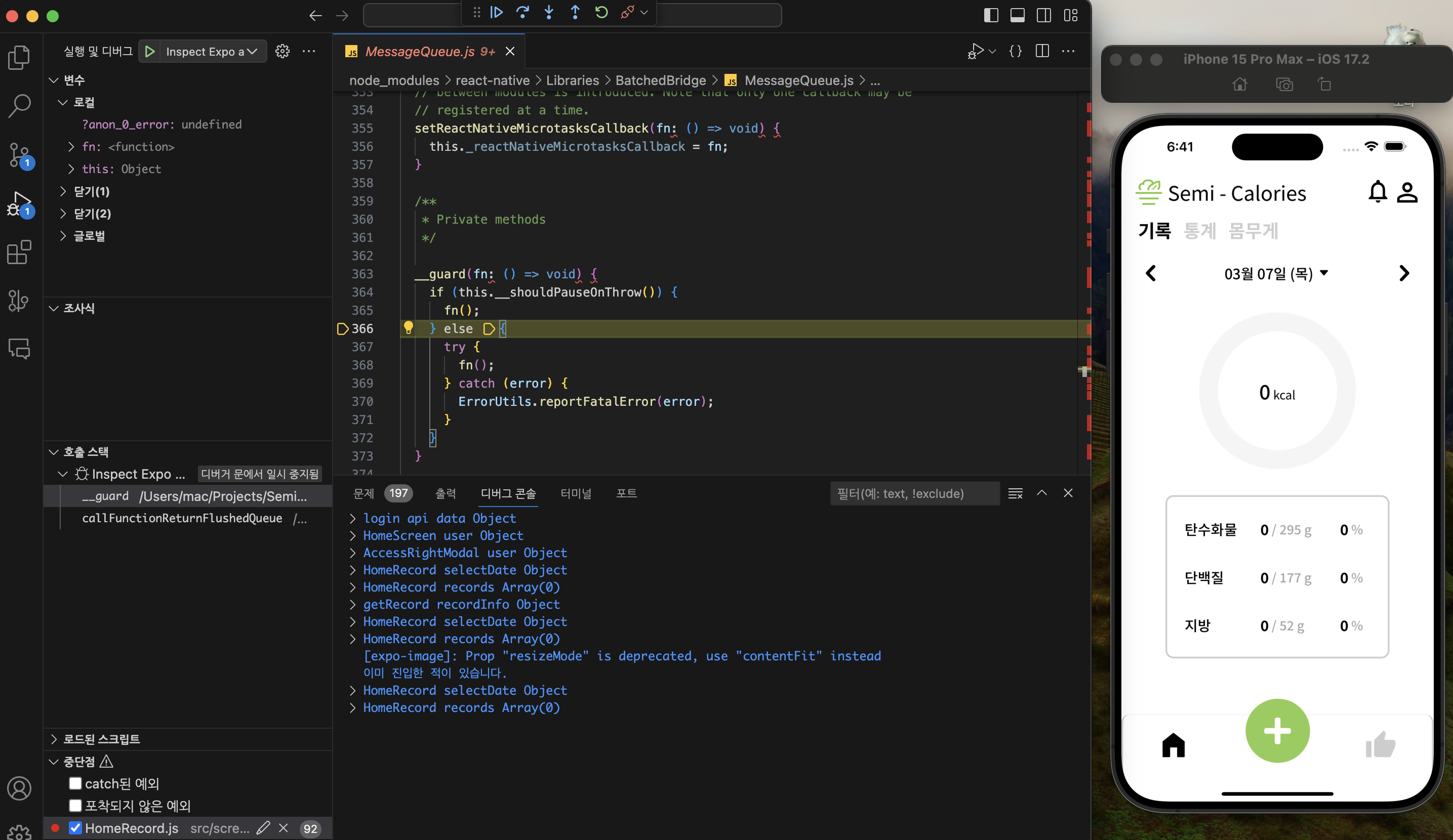Click the debug Continue button
This screenshot has height=840, width=1453.
coord(497,12)
